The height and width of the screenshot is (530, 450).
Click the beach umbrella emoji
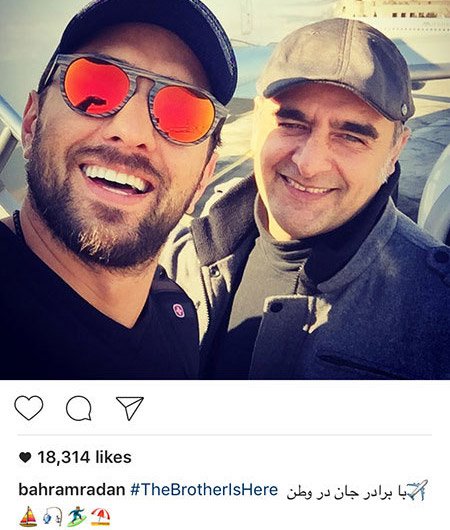point(100,517)
